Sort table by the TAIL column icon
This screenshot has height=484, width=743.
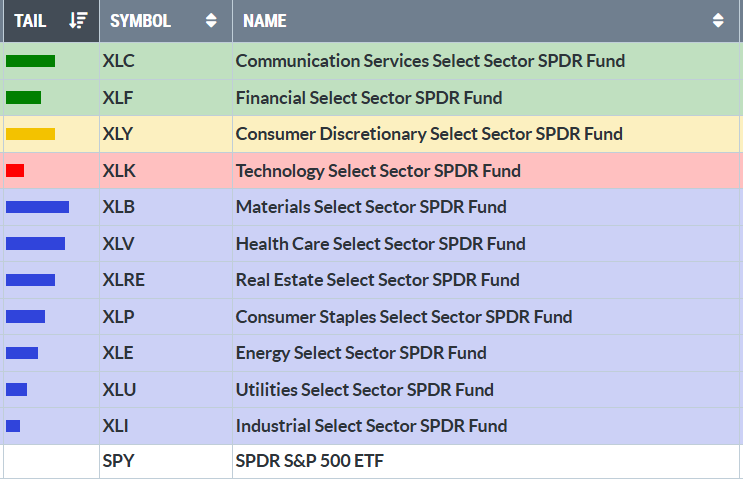click(79, 20)
